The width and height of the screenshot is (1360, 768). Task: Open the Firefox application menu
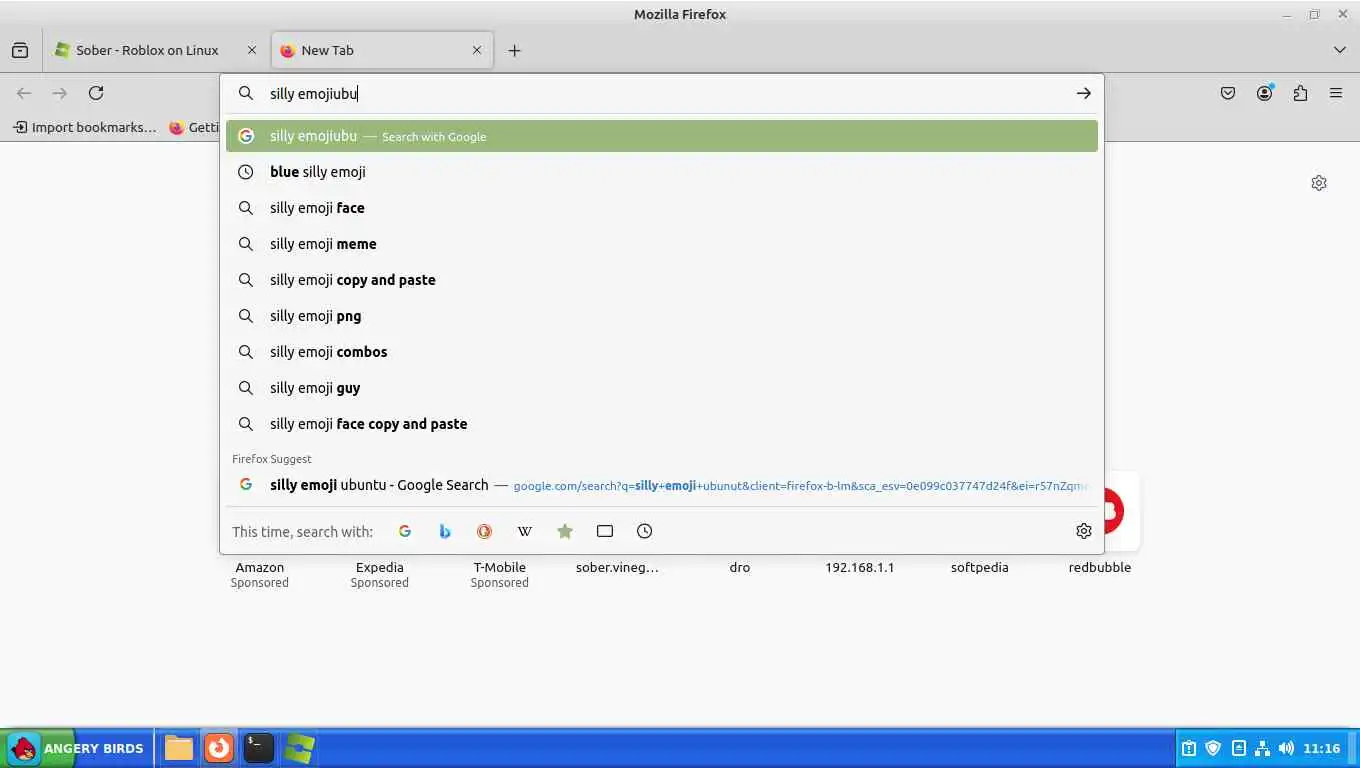point(1336,93)
